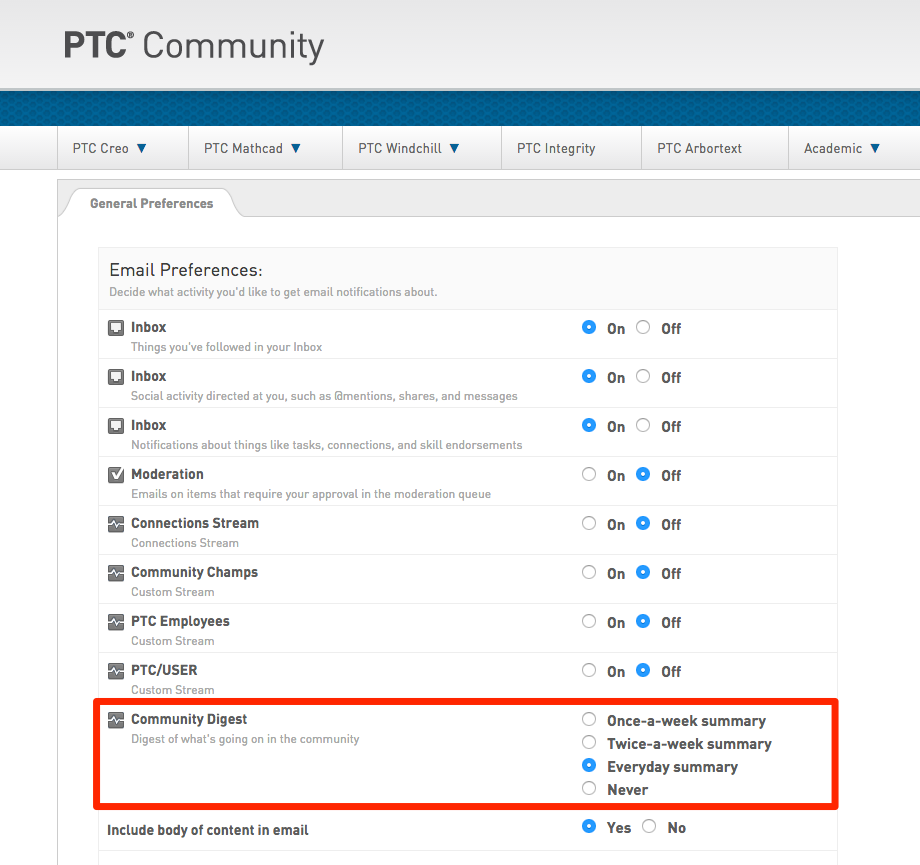Select Off radio for Moderation emails
The height and width of the screenshot is (865, 920).
tap(643, 474)
